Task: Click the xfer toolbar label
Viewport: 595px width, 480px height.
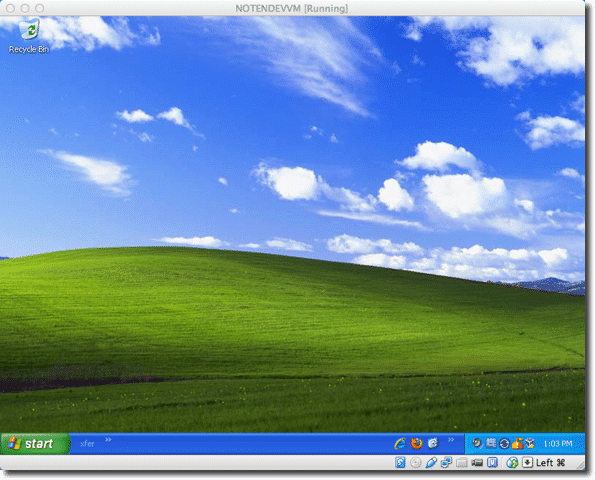Action: point(87,444)
